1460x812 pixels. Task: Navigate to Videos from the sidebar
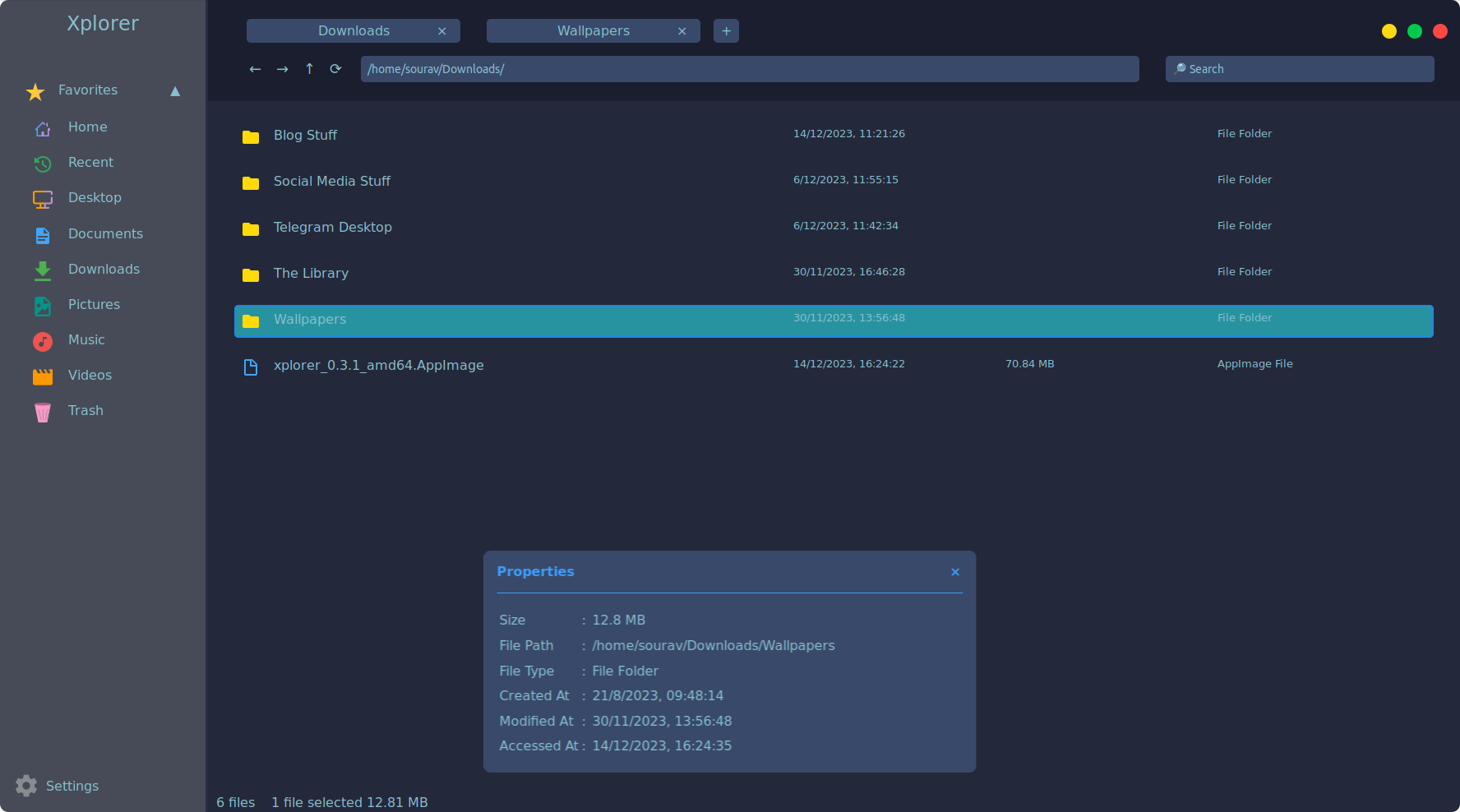pos(89,375)
